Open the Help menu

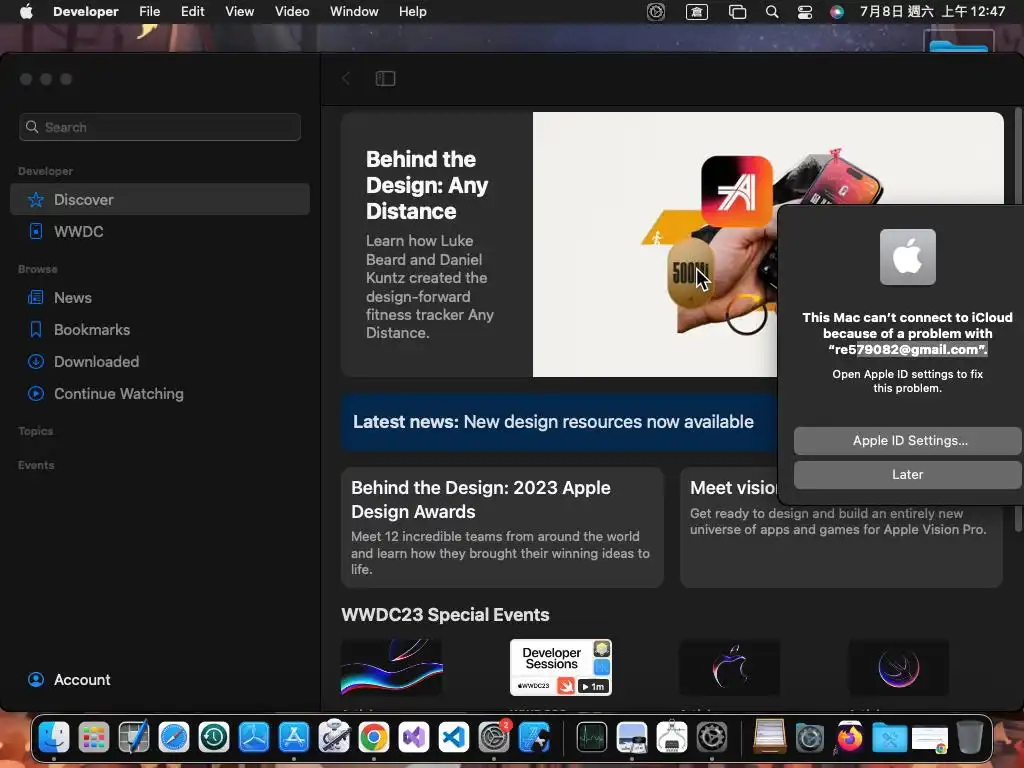[x=413, y=12]
